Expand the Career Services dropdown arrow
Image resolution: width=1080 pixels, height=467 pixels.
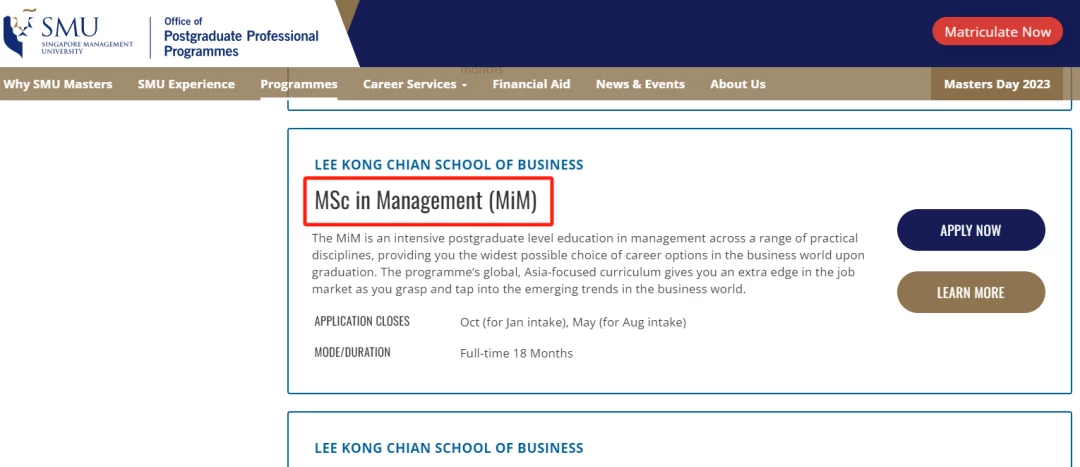click(x=464, y=85)
